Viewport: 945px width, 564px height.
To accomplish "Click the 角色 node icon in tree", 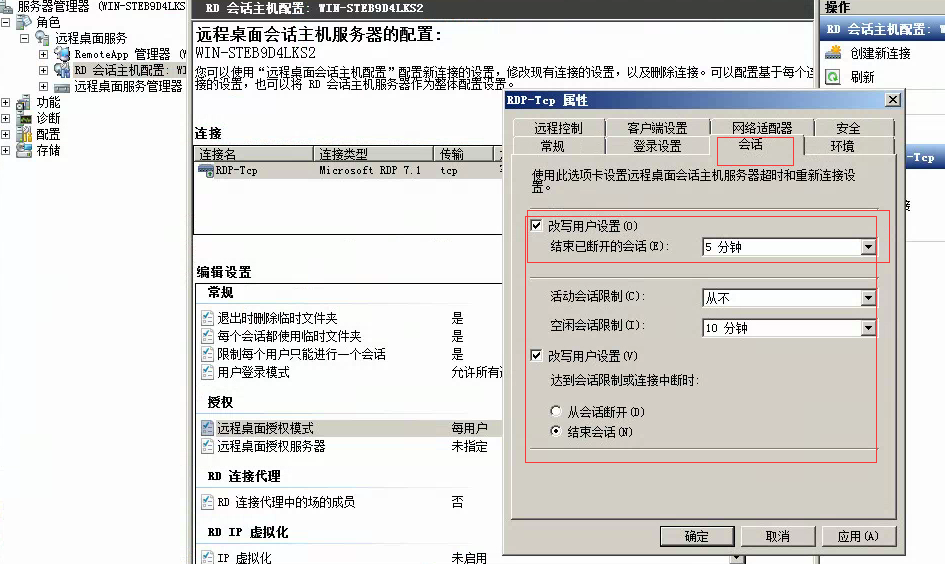I will point(24,22).
